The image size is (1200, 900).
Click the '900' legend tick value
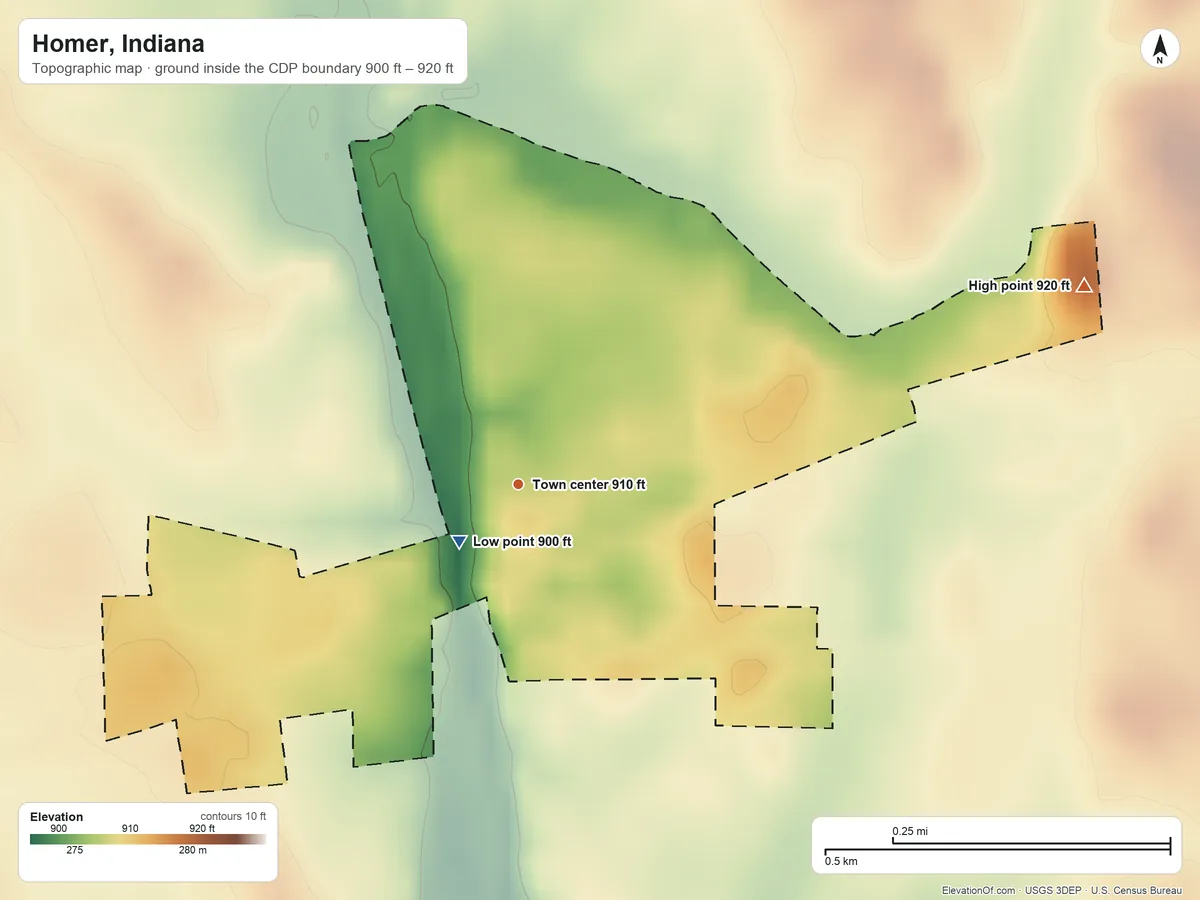pyautogui.click(x=59, y=828)
